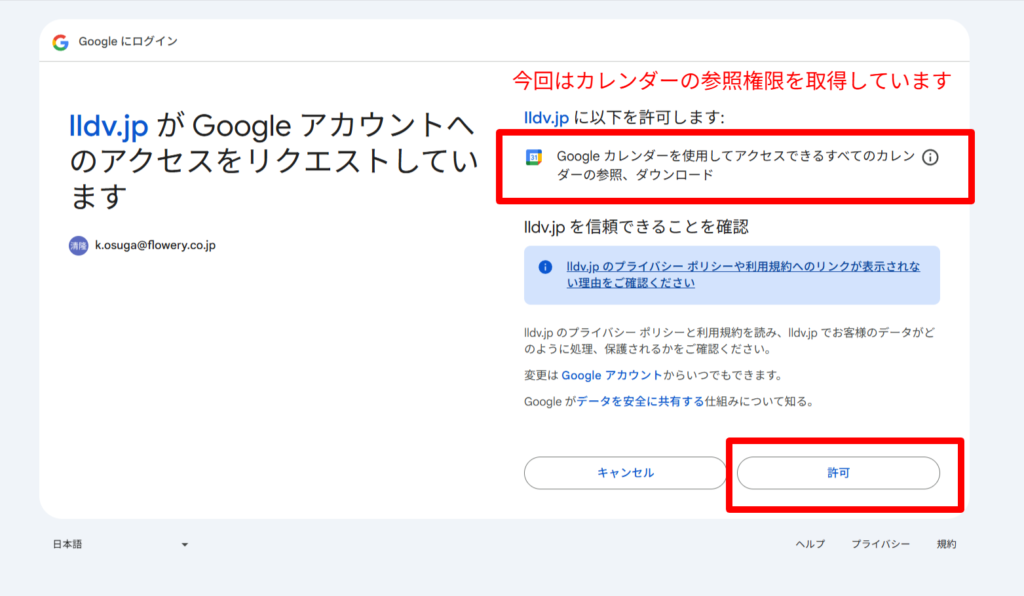Open the データを安全に共有する link

coord(639,401)
